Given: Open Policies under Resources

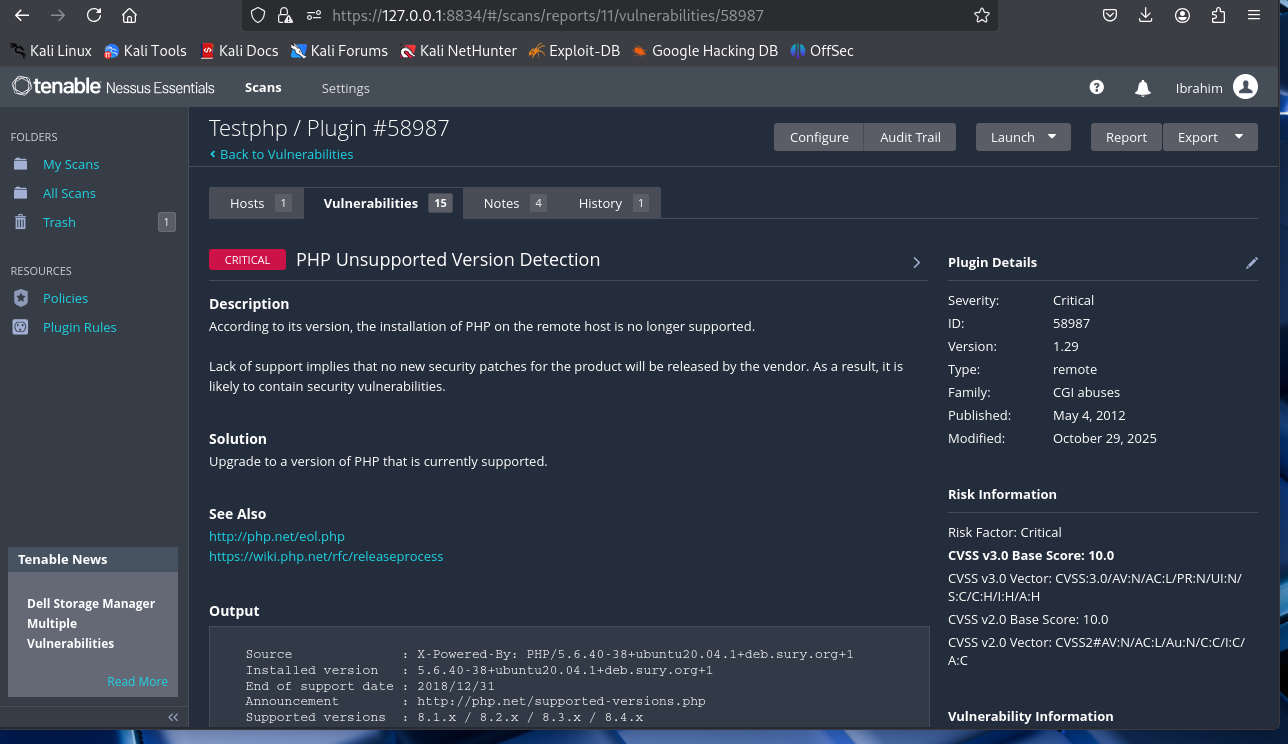Looking at the screenshot, I should click(x=65, y=298).
